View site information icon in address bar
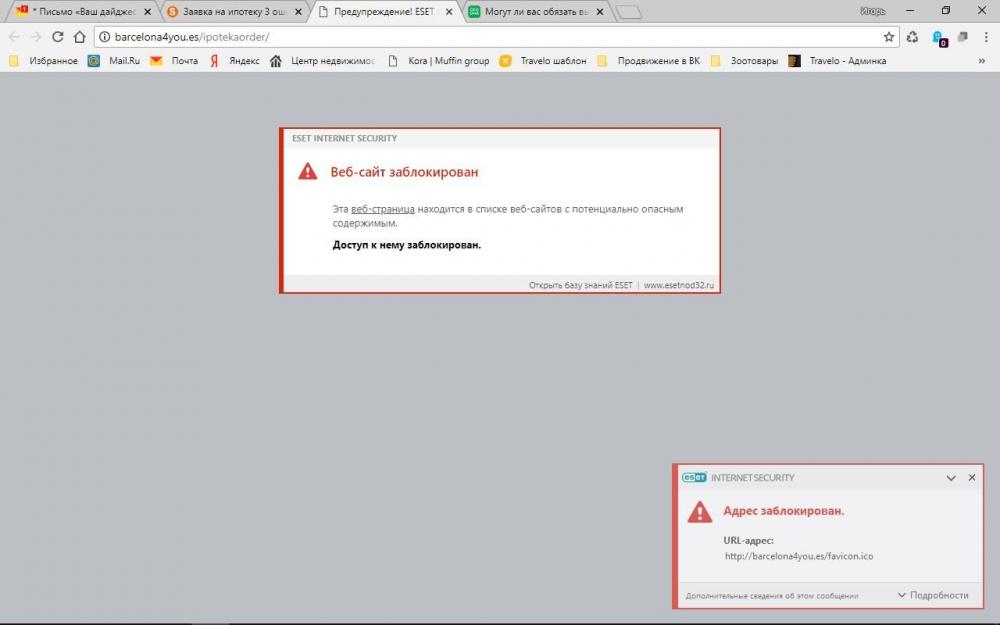 [x=105, y=37]
